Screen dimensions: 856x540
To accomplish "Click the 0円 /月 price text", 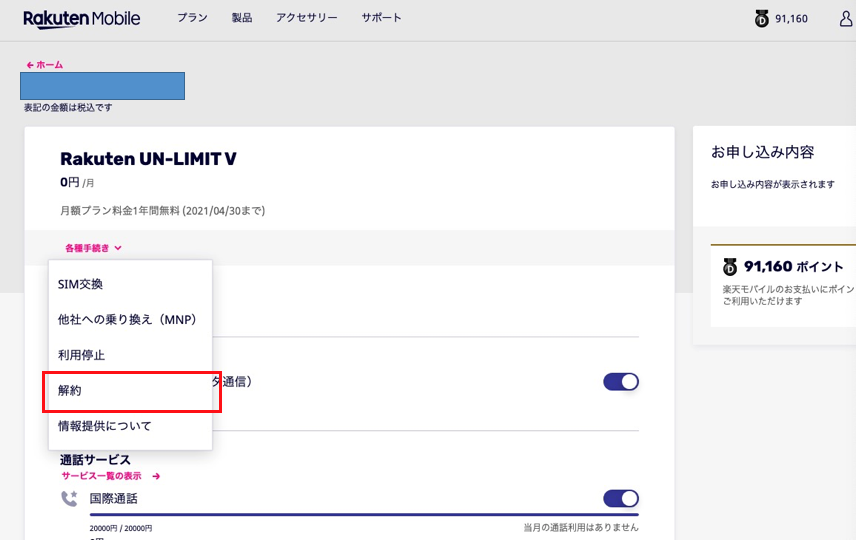I will click(77, 182).
